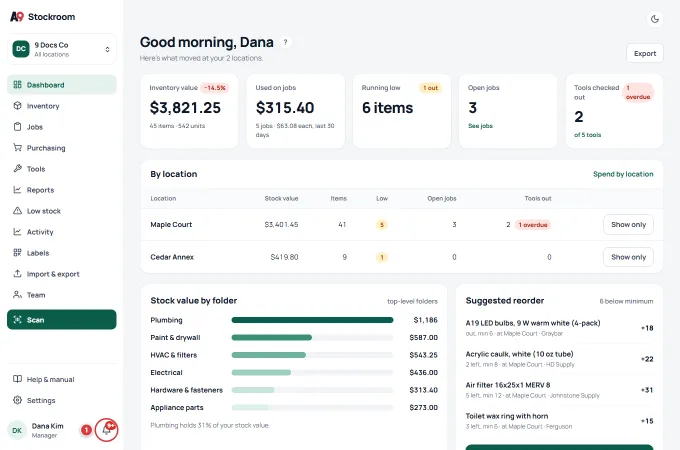Open the 9 Docs Co location switcher
Screen dimensions: 680x450
[62, 49]
